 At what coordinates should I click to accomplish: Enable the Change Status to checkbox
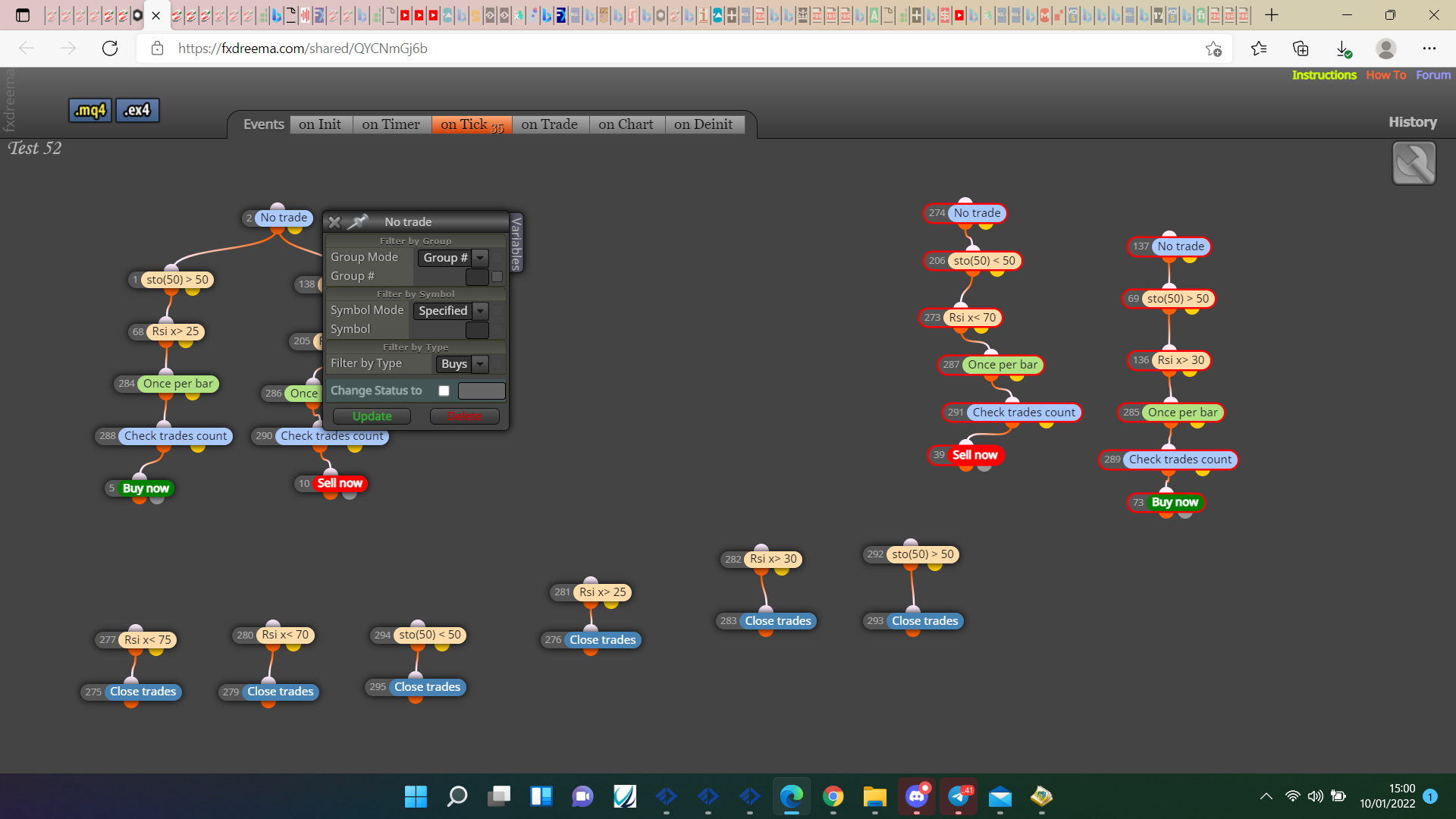444,391
